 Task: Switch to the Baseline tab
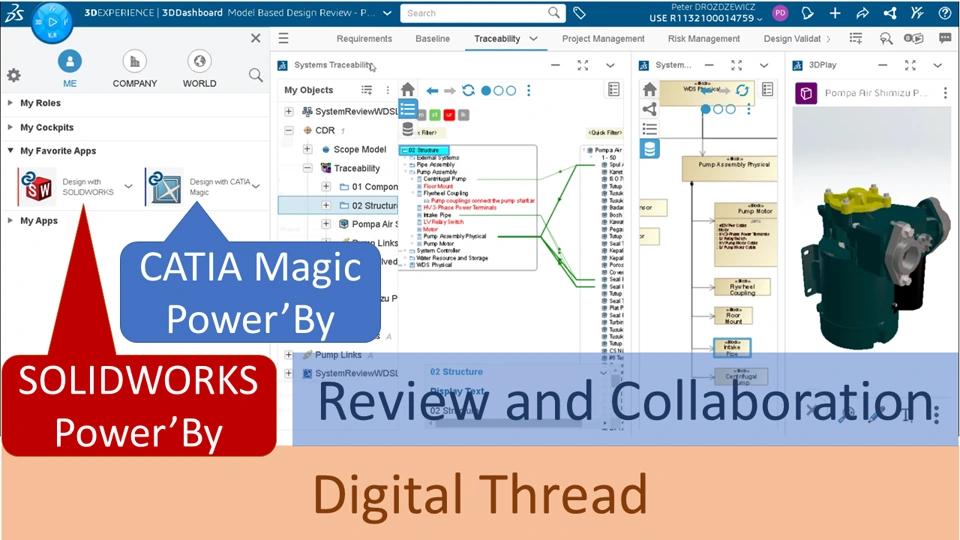pyautogui.click(x=433, y=39)
